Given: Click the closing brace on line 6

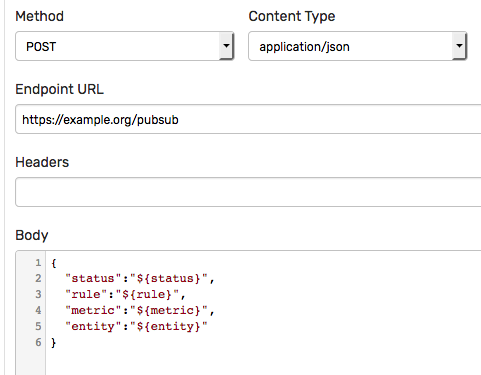Looking at the screenshot, I should (x=54, y=342).
